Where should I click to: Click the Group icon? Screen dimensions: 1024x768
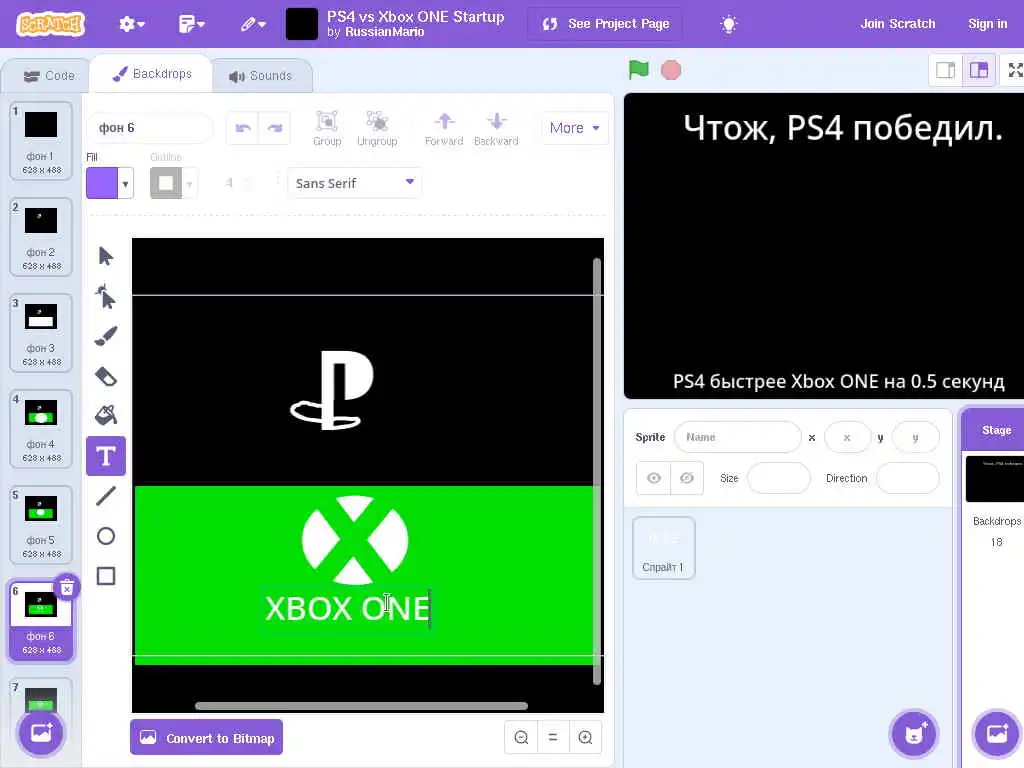point(327,128)
